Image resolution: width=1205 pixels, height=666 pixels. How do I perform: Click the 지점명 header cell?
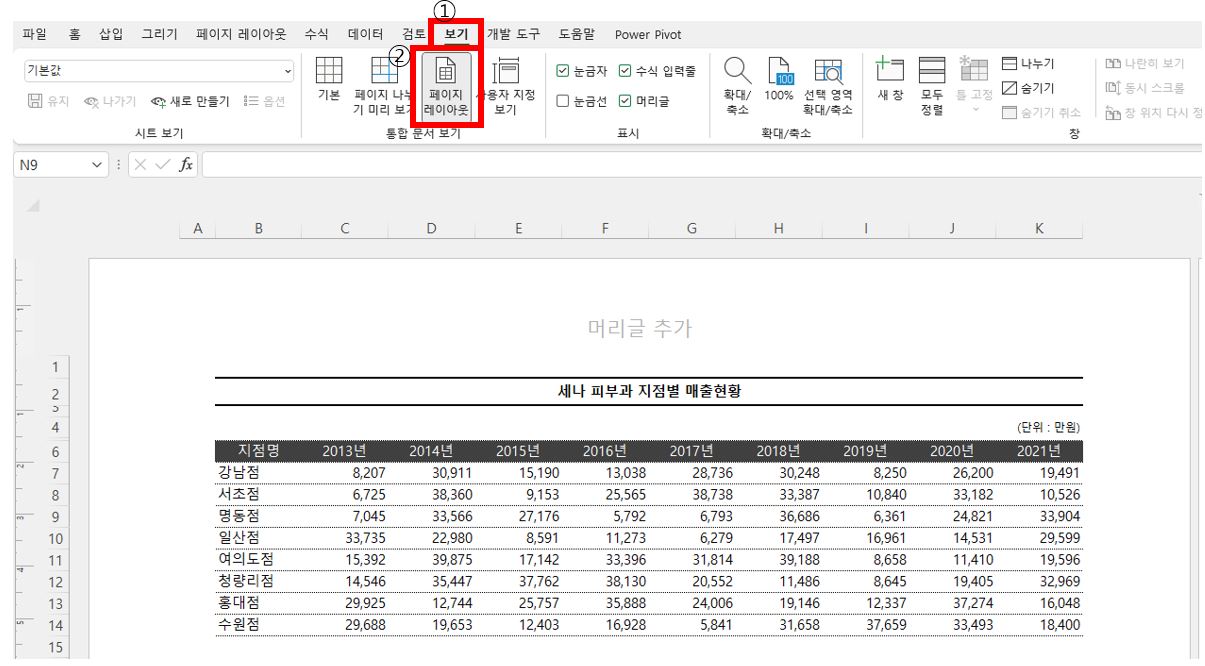pyautogui.click(x=258, y=451)
